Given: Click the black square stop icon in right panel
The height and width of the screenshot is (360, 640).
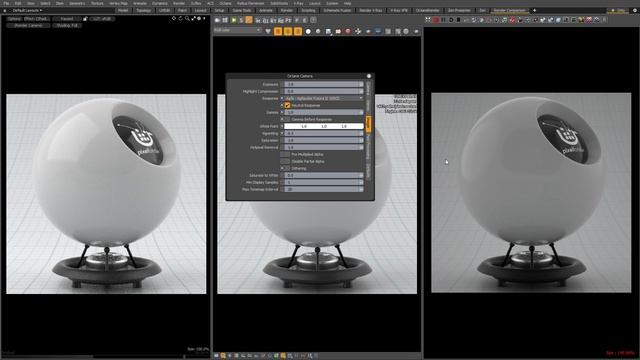Looking at the screenshot, I should pos(458,20).
